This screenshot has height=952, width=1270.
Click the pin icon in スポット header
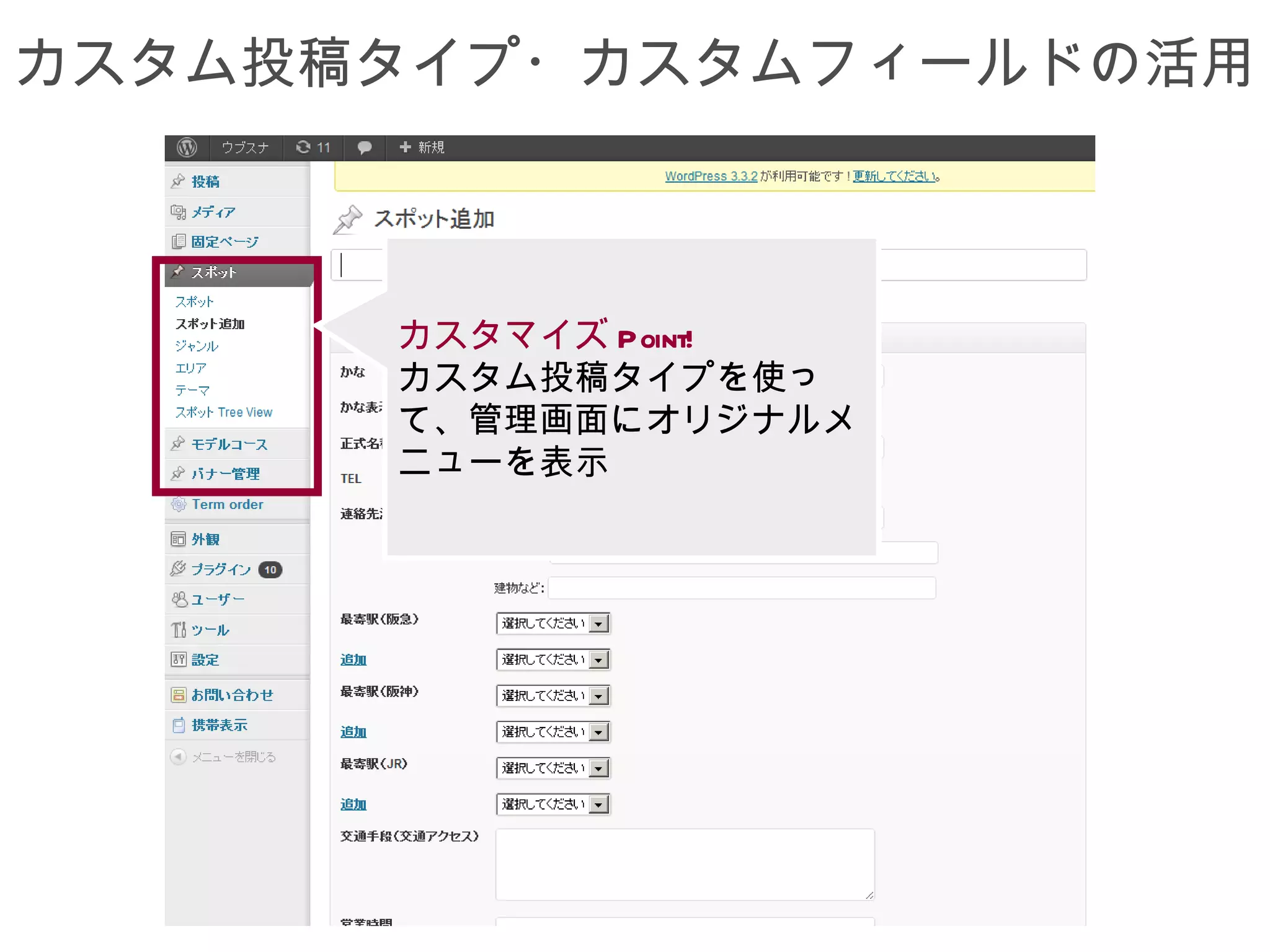[178, 271]
